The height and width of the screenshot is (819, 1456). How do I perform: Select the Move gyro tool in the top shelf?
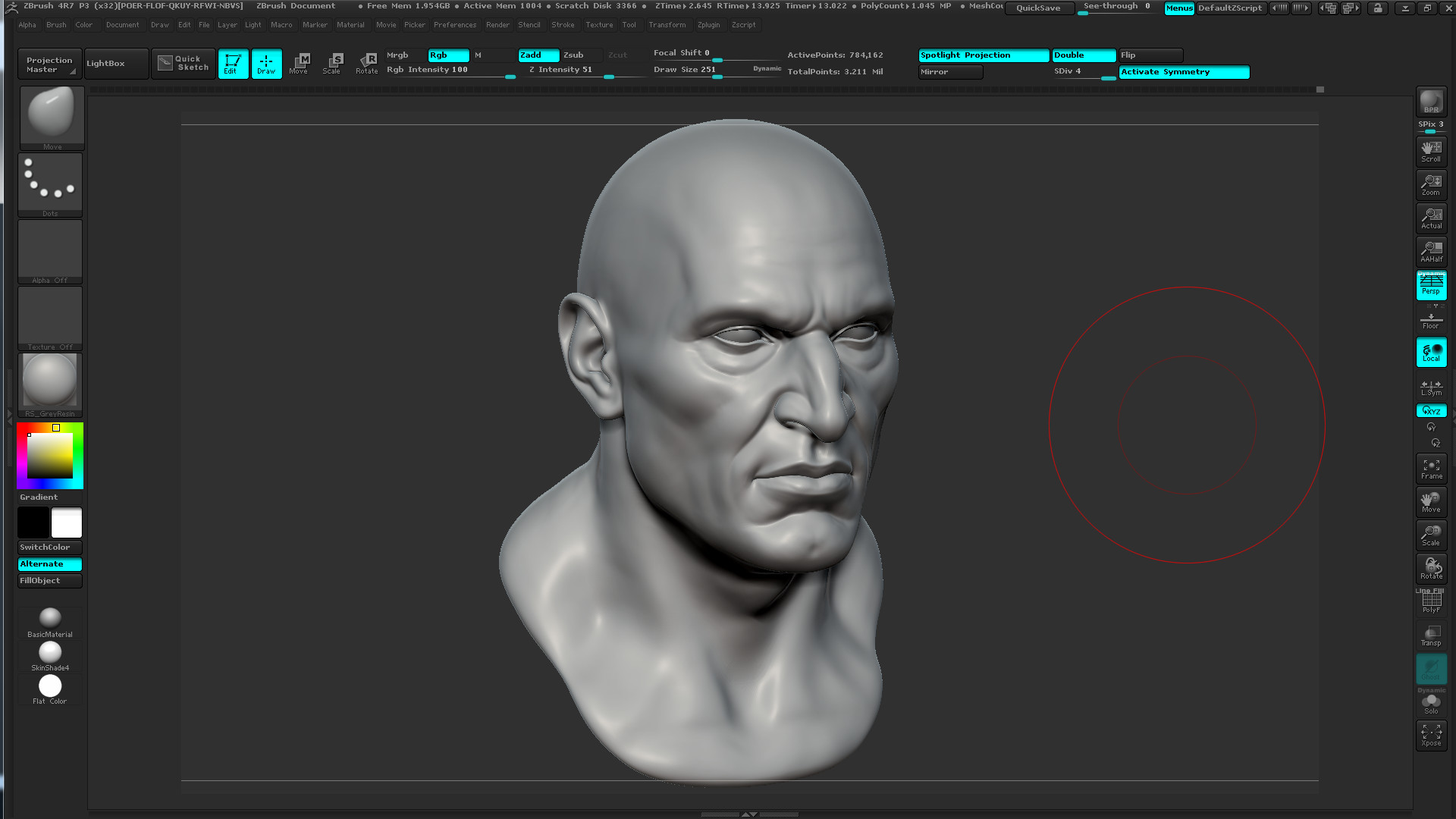tap(300, 64)
